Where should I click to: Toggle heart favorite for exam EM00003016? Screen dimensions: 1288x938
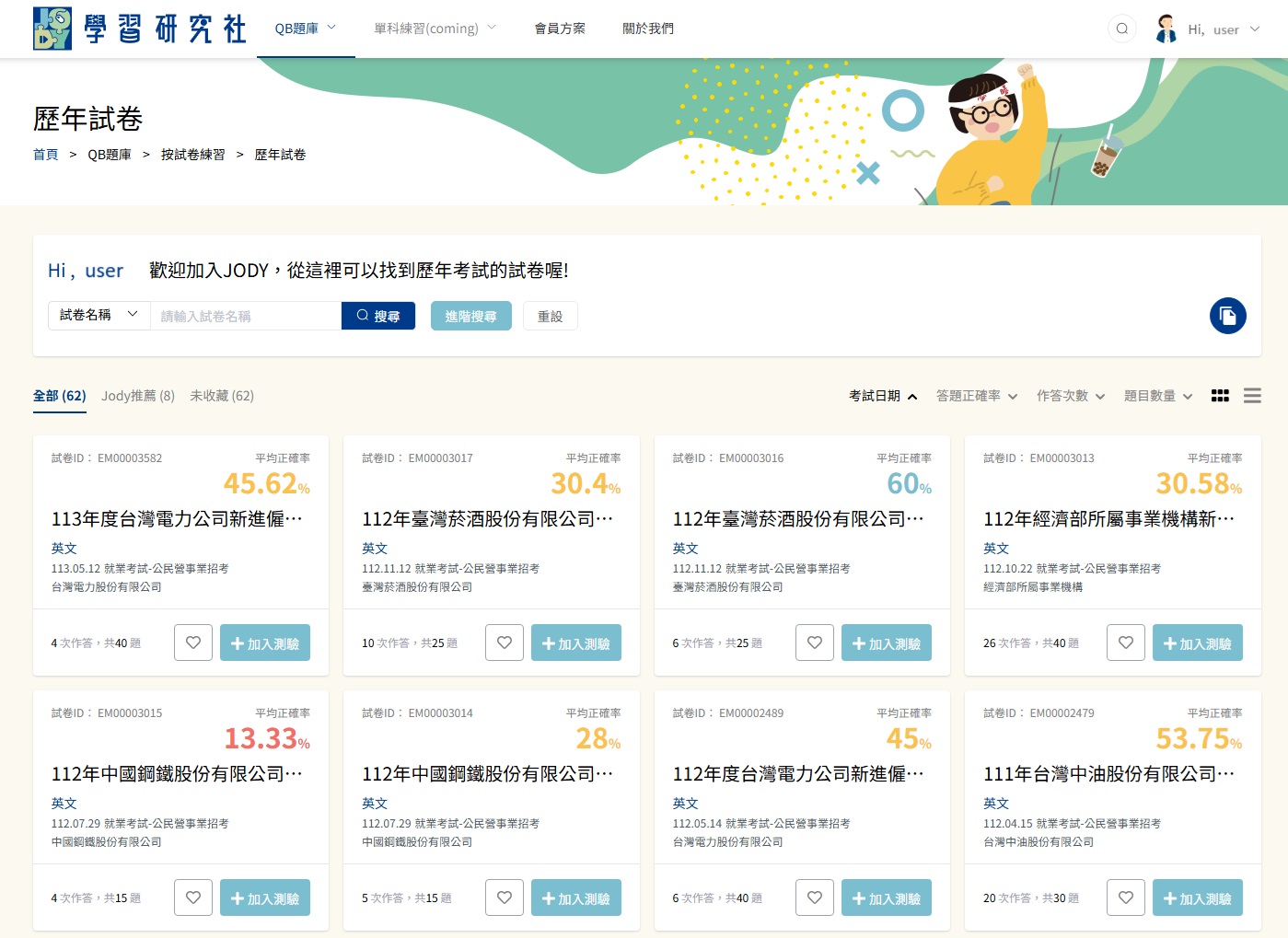point(815,643)
